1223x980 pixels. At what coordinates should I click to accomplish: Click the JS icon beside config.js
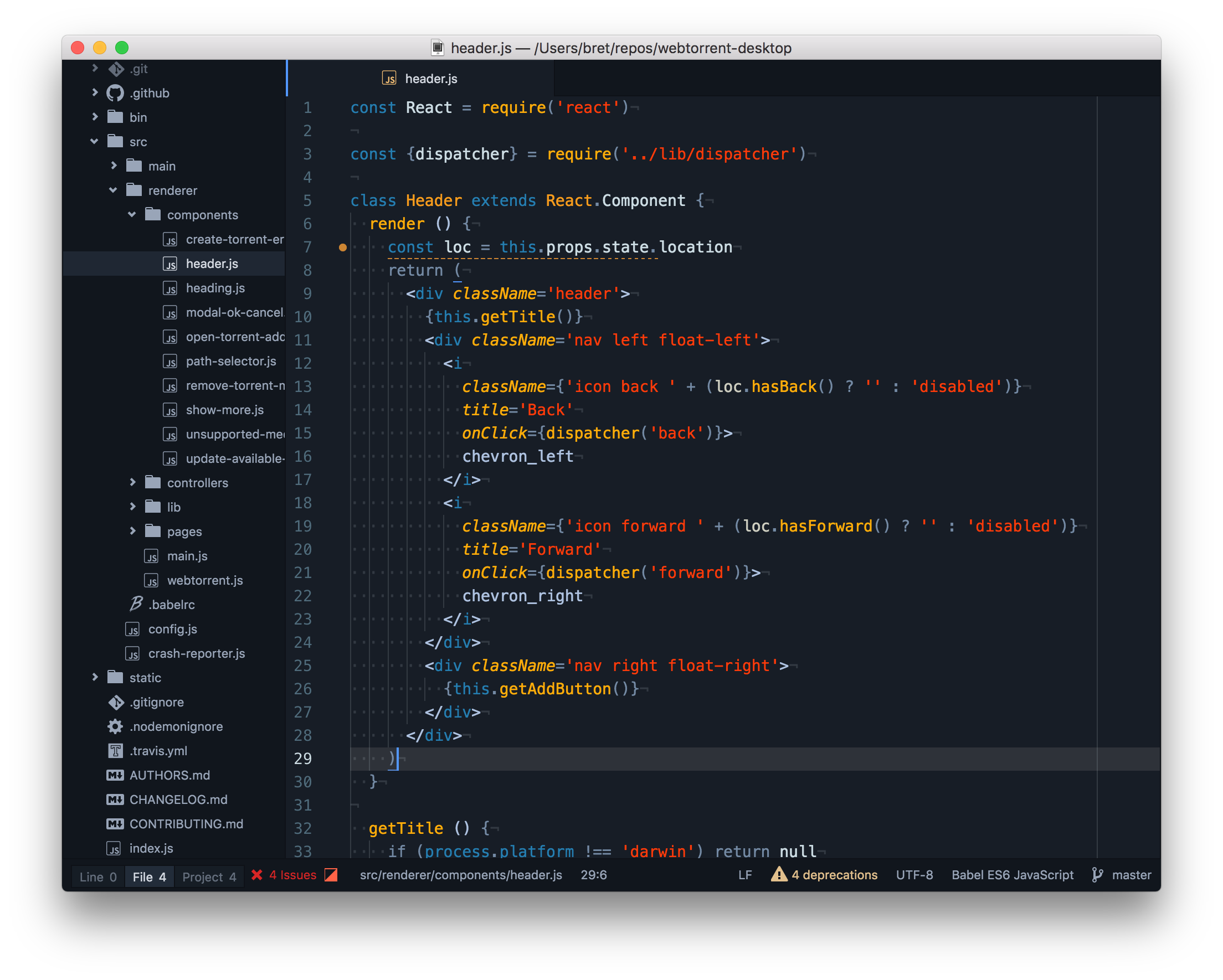click(x=133, y=630)
